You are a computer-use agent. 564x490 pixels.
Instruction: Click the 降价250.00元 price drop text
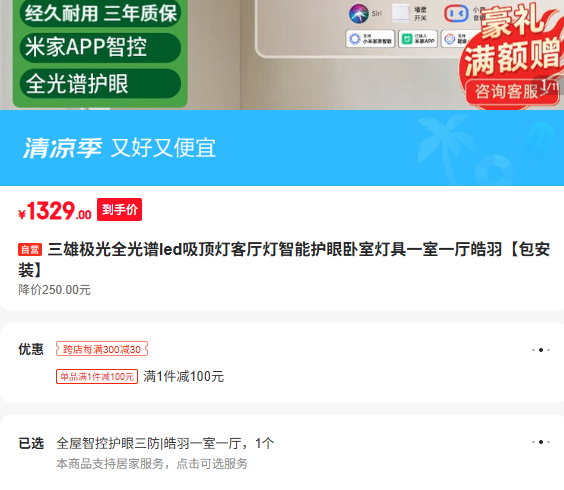[x=55, y=290]
